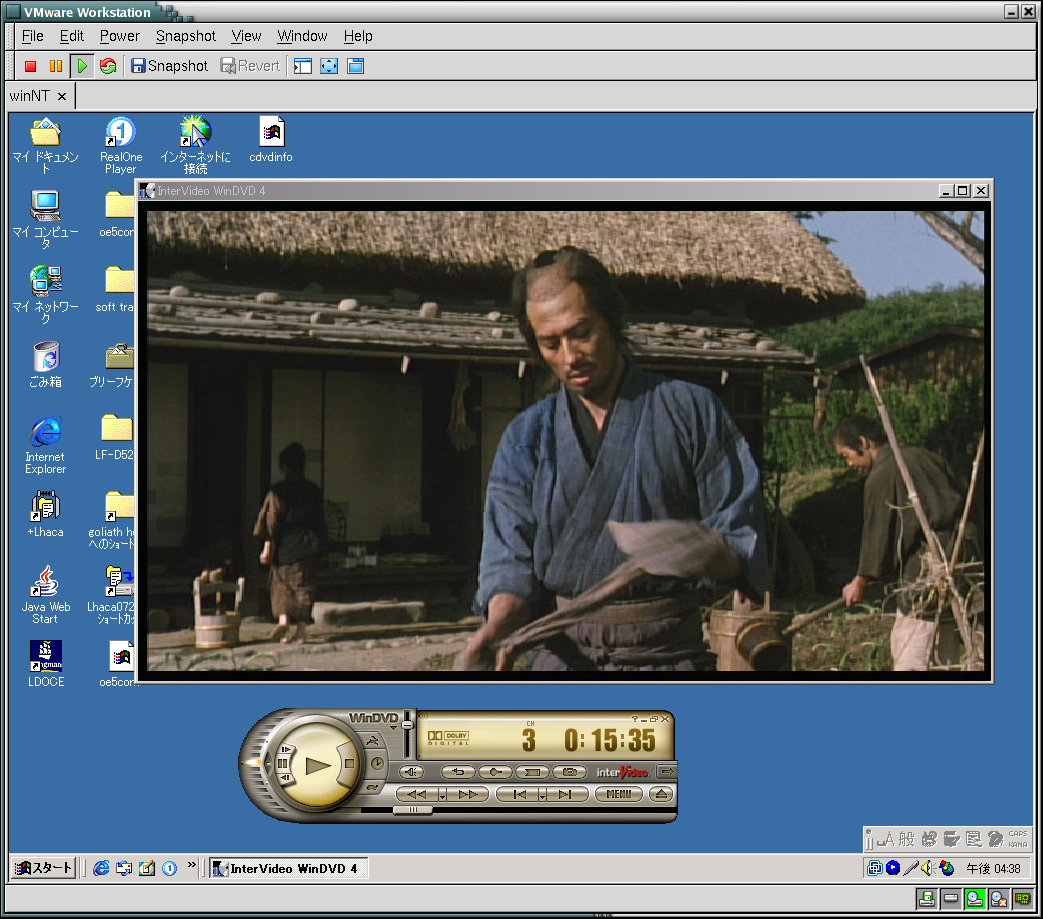Image resolution: width=1043 pixels, height=919 pixels.
Task: Open RealOne Player desktop shortcut
Action: 120,145
